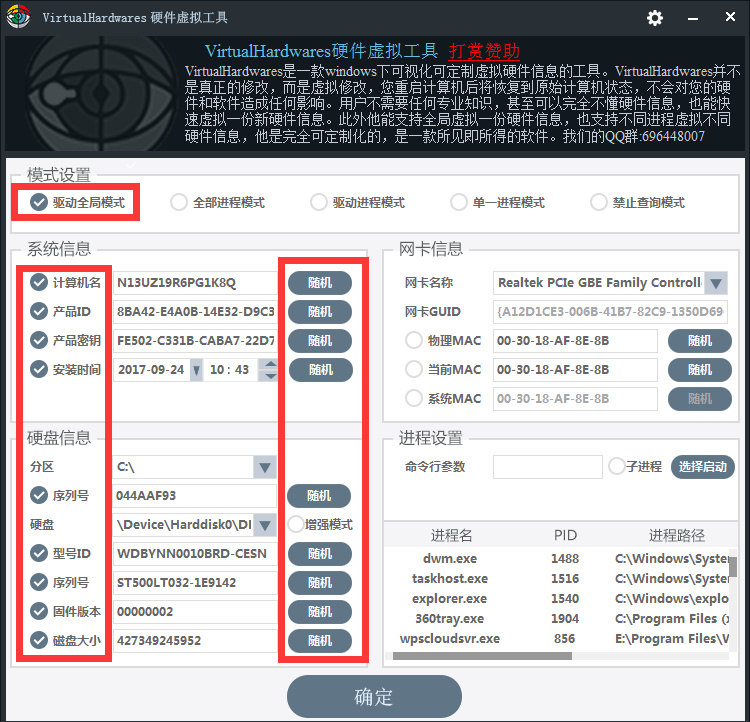The height and width of the screenshot is (722, 750).
Task: Randomize the 产品ID value
Action: [320, 312]
